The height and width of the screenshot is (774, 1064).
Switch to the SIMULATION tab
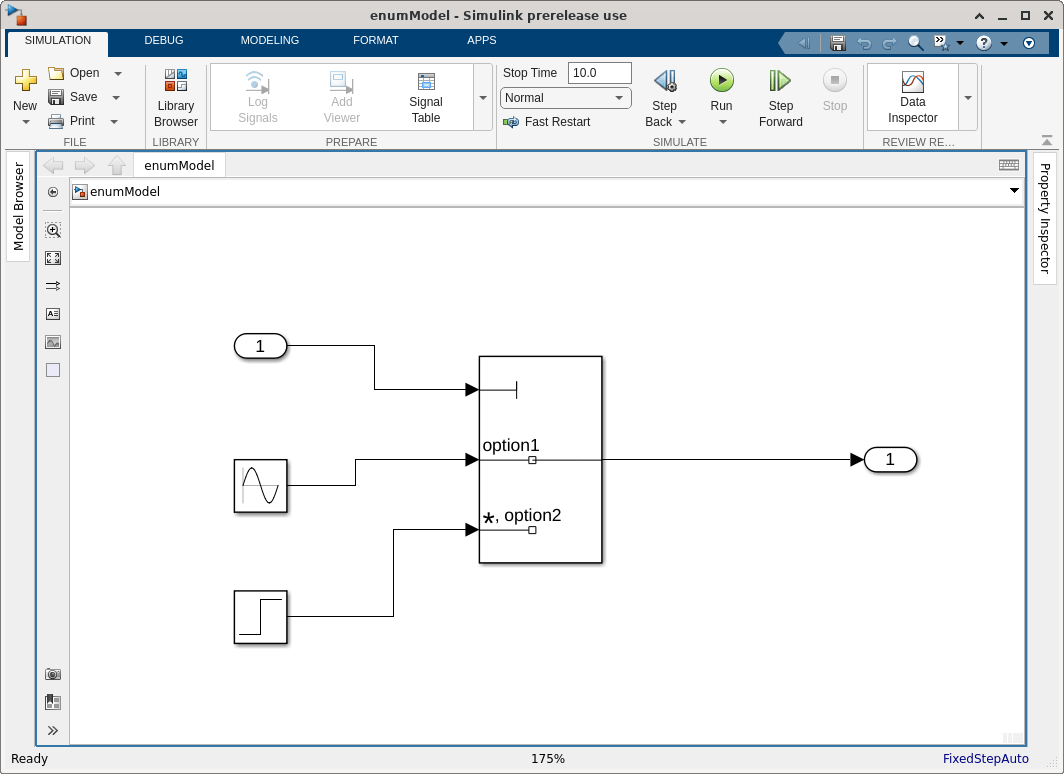coord(58,41)
